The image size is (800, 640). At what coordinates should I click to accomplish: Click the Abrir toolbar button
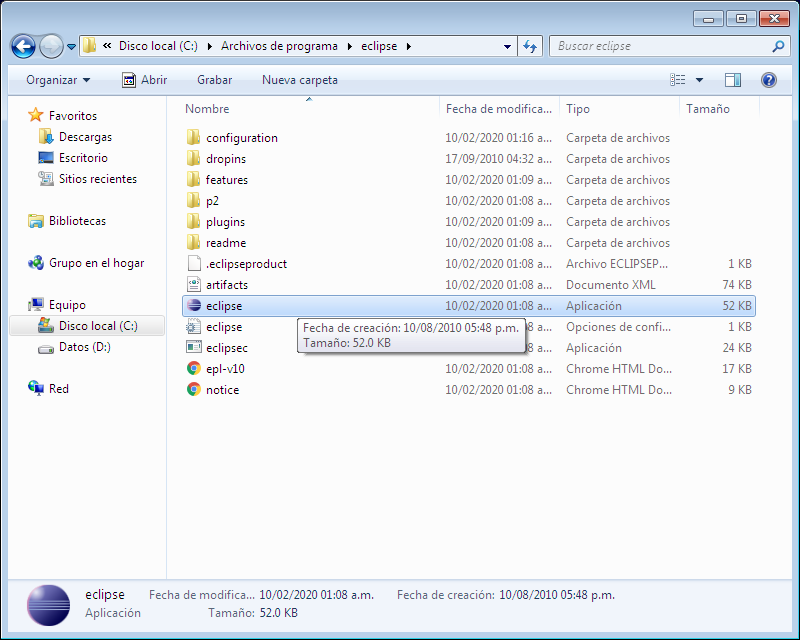coord(145,80)
